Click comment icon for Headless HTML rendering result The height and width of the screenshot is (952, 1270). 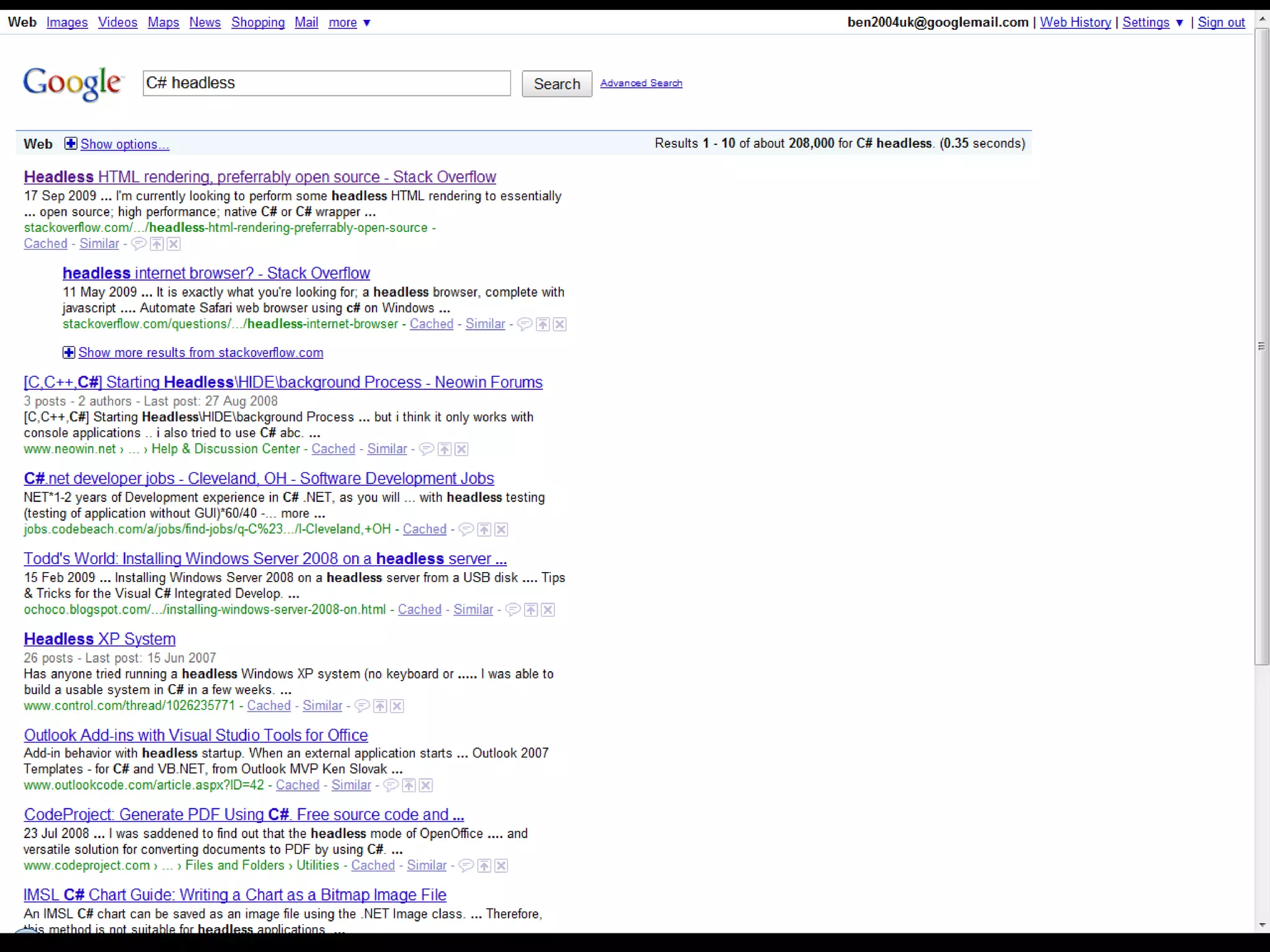pos(139,244)
